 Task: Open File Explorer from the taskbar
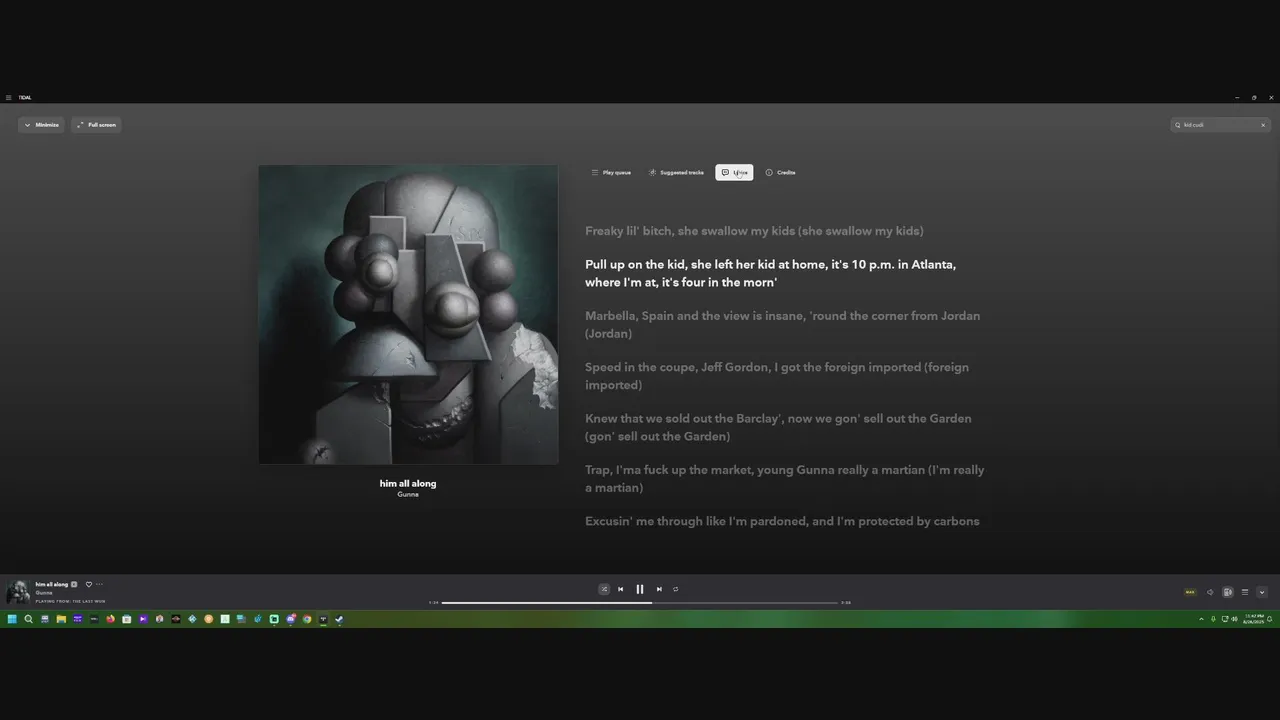point(61,619)
